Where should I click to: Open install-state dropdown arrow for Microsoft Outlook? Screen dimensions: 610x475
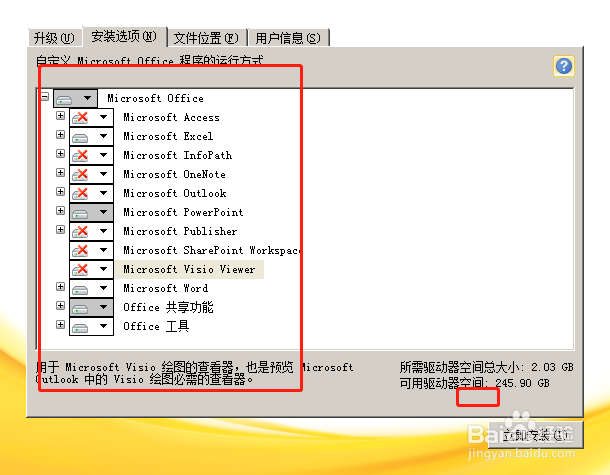point(103,193)
